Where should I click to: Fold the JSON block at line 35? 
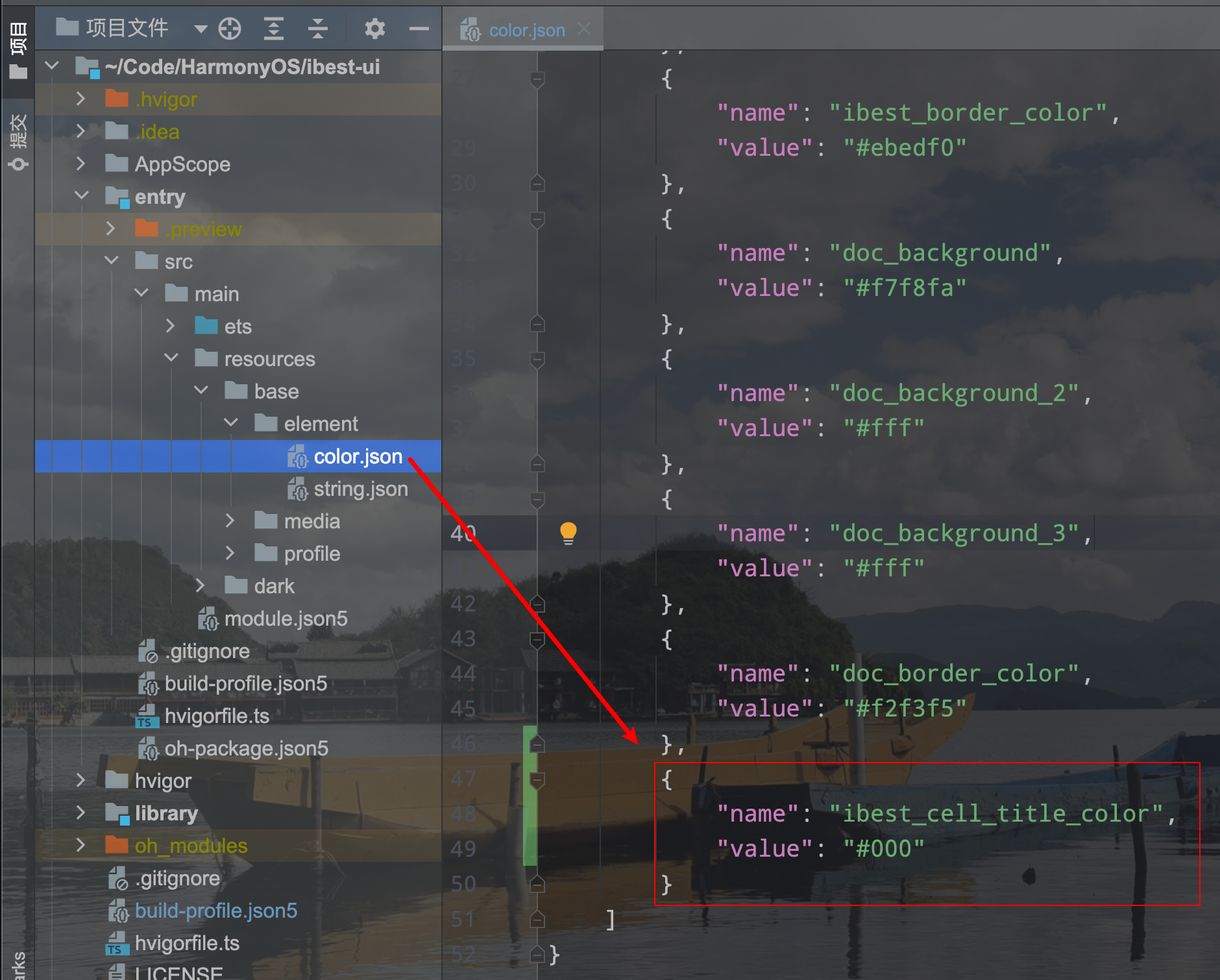pyautogui.click(x=537, y=360)
